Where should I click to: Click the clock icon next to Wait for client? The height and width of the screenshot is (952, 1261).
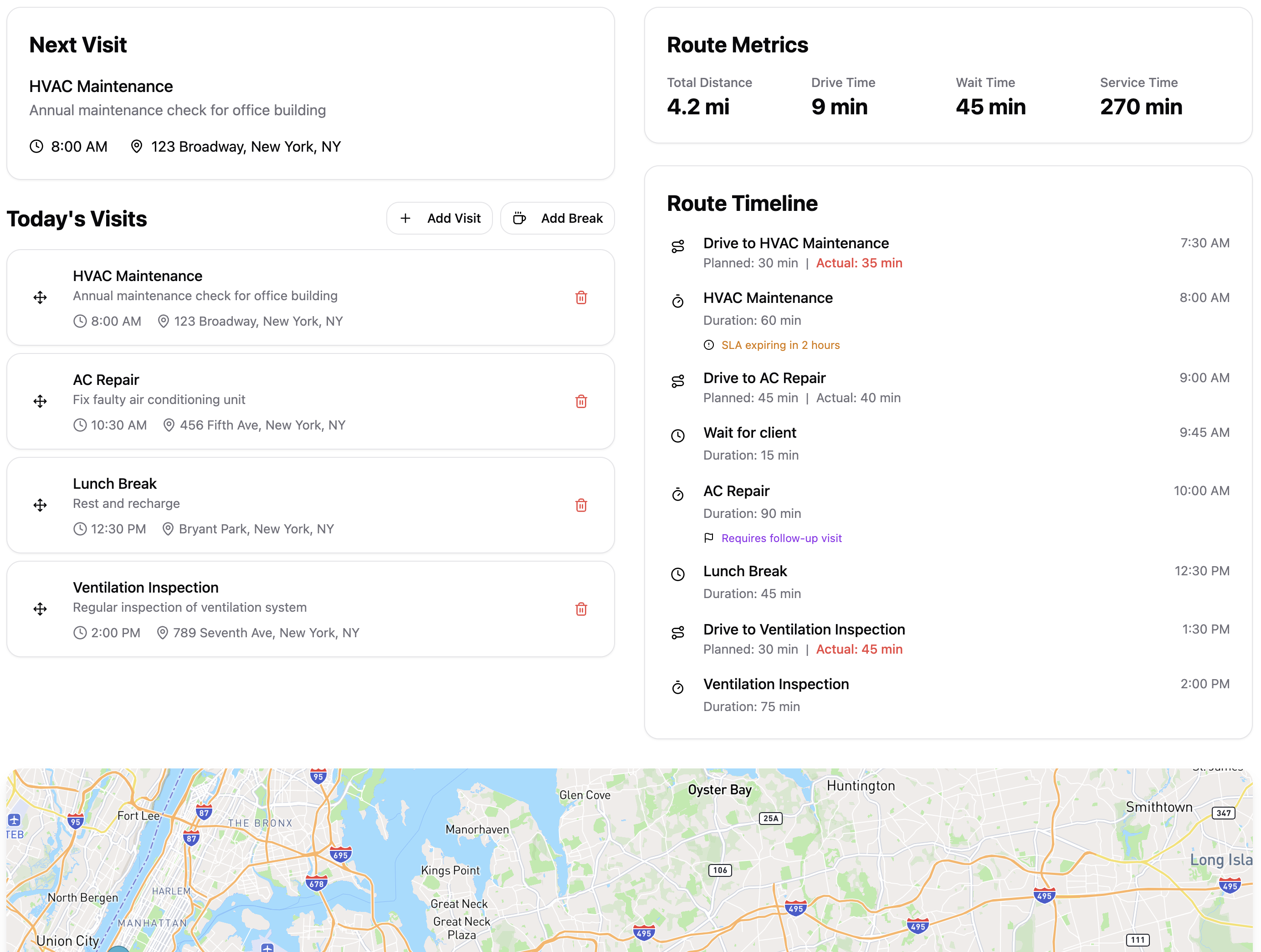point(678,436)
